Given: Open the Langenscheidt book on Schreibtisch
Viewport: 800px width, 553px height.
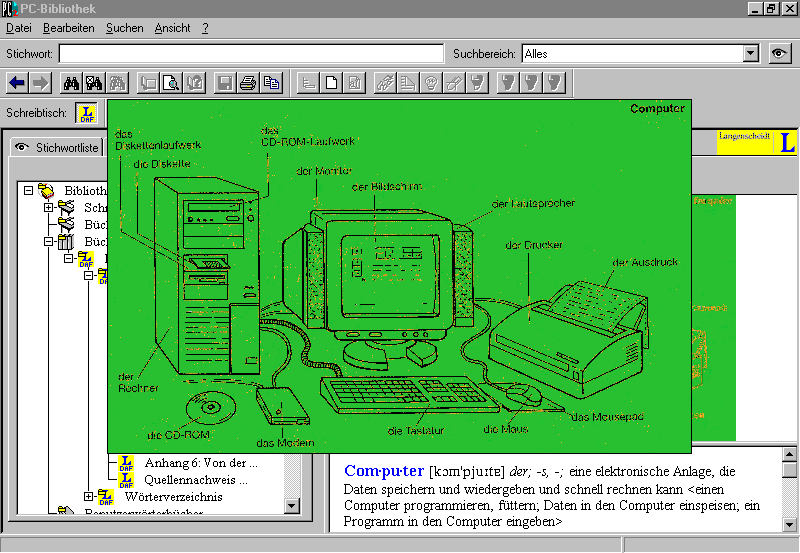Looking at the screenshot, I should coord(88,114).
